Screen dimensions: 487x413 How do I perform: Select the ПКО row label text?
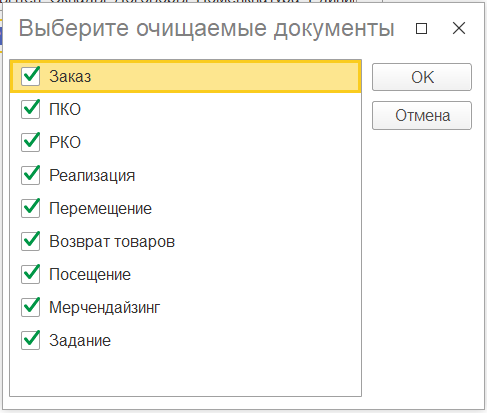65,109
